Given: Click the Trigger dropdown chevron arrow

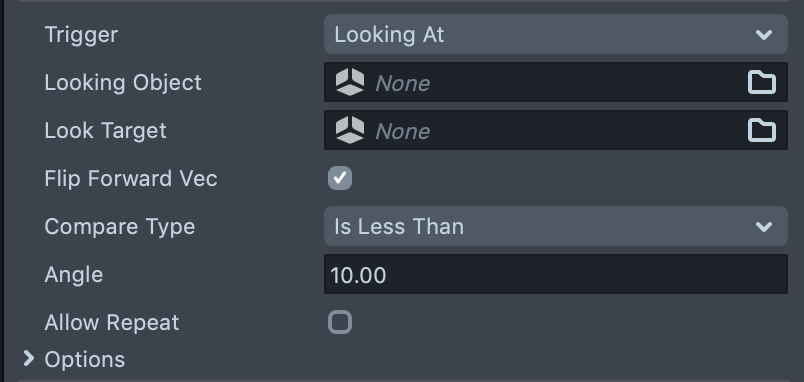Looking at the screenshot, I should 764,34.
